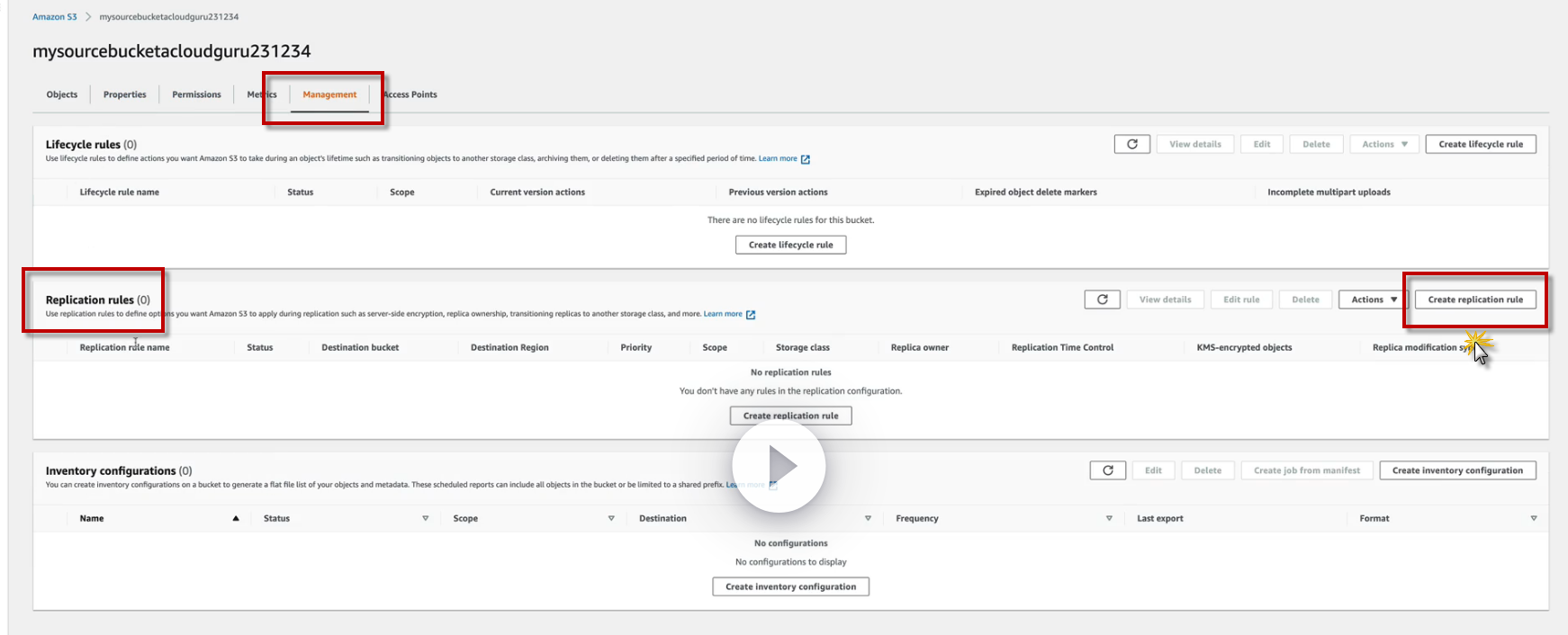The image size is (1568, 635).
Task: Refresh the Replication rules list
Action: [1102, 300]
